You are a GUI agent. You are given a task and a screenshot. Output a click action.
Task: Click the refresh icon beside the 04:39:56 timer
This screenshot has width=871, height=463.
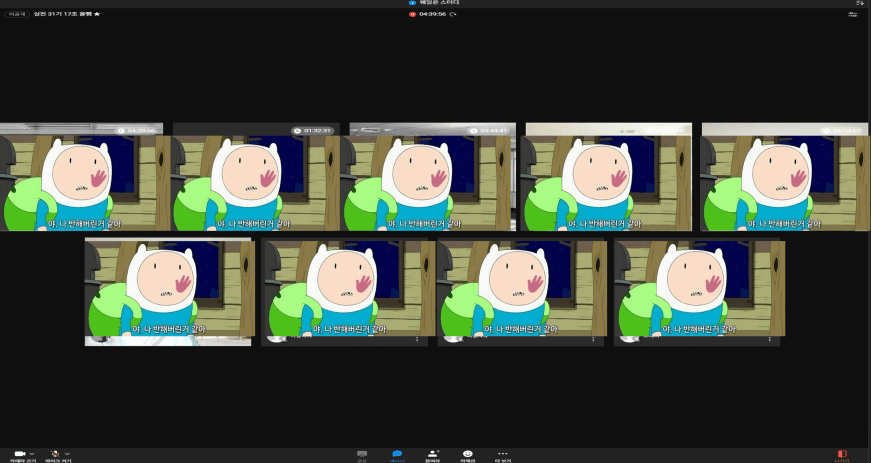(453, 14)
